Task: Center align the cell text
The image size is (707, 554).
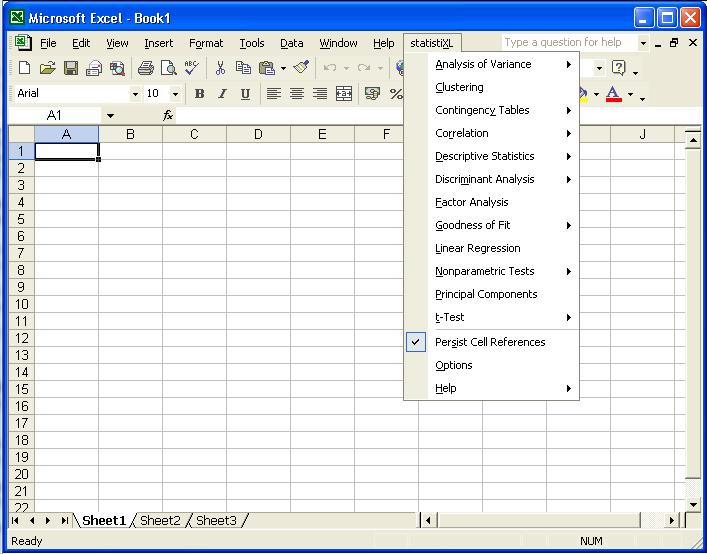Action: coord(297,94)
